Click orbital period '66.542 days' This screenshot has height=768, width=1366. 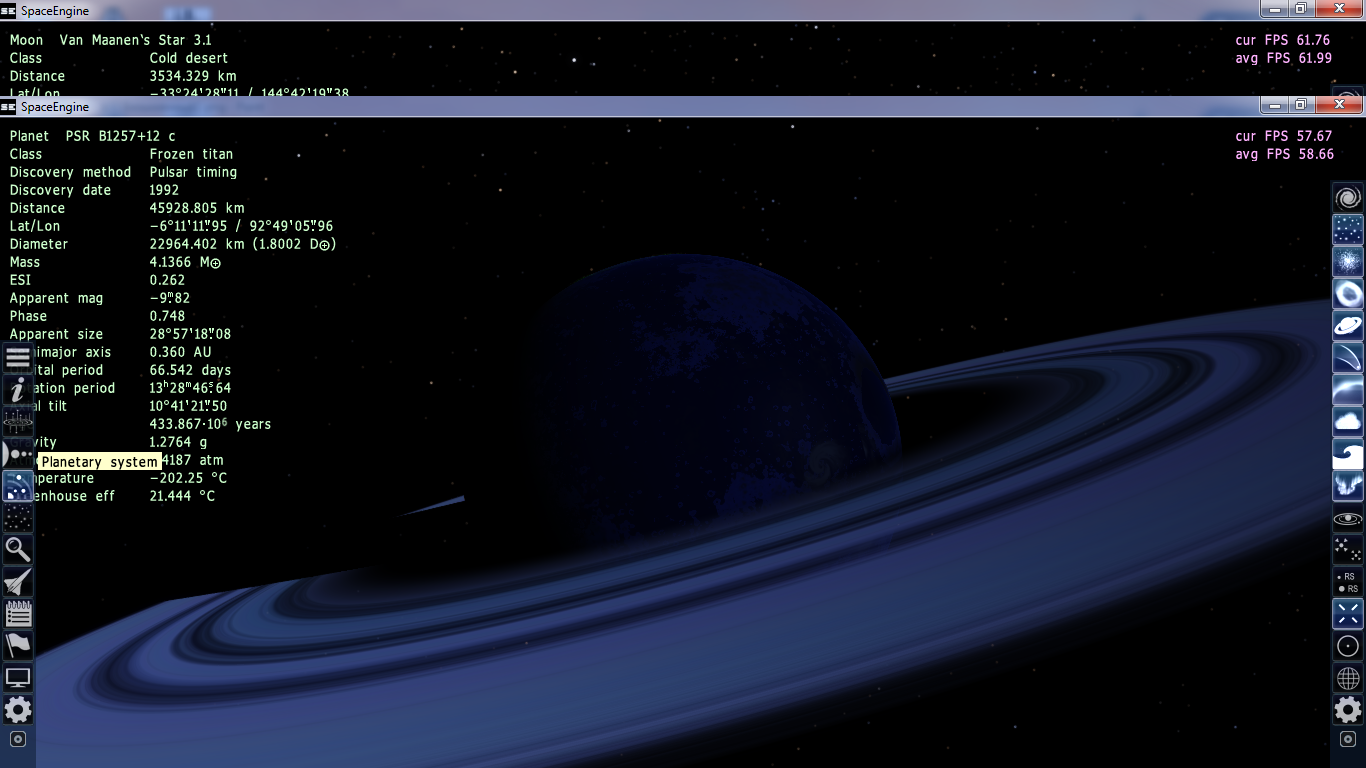[x=190, y=370]
